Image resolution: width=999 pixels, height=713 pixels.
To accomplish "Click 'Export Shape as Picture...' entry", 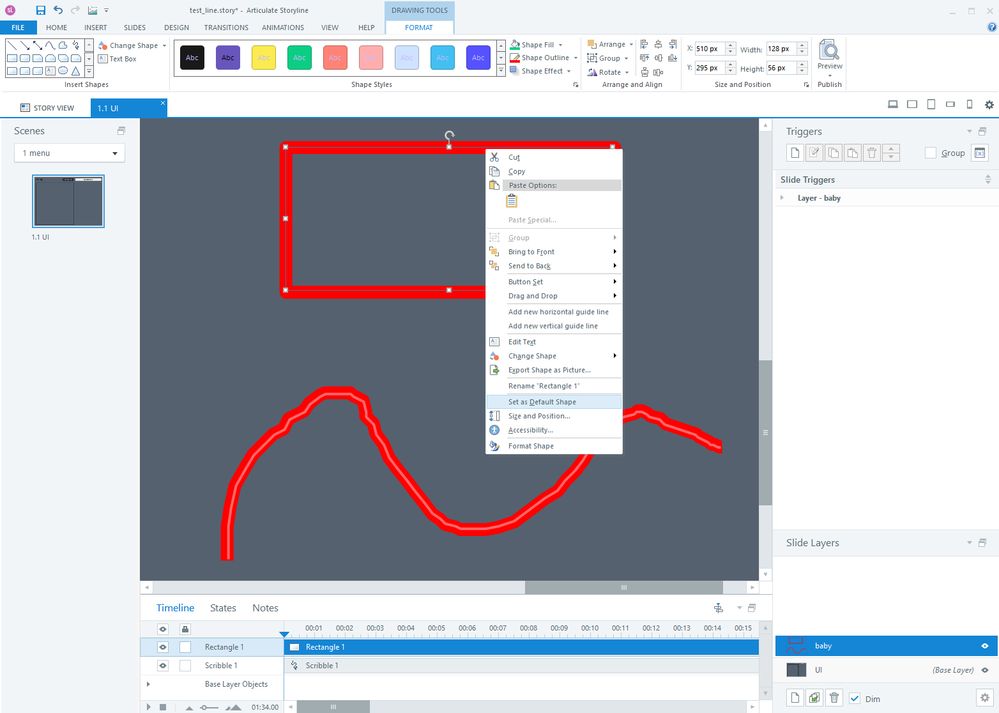I will coord(553,370).
